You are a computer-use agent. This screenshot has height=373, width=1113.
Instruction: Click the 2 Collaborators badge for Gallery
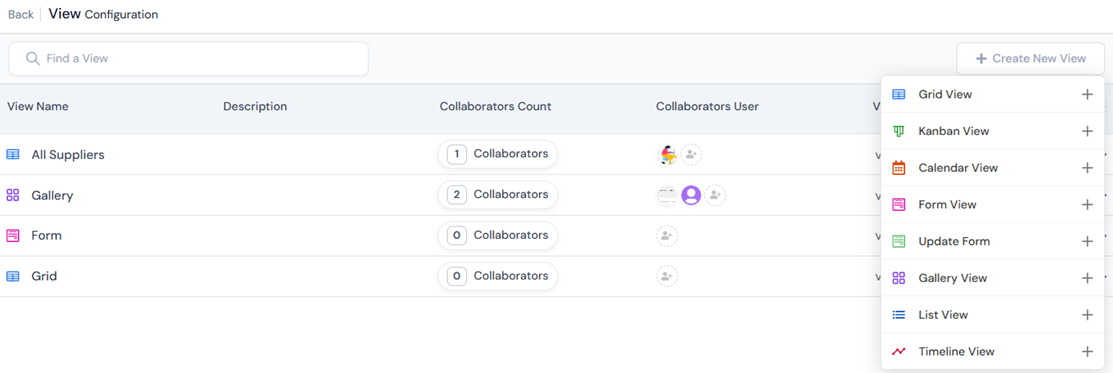tap(498, 195)
